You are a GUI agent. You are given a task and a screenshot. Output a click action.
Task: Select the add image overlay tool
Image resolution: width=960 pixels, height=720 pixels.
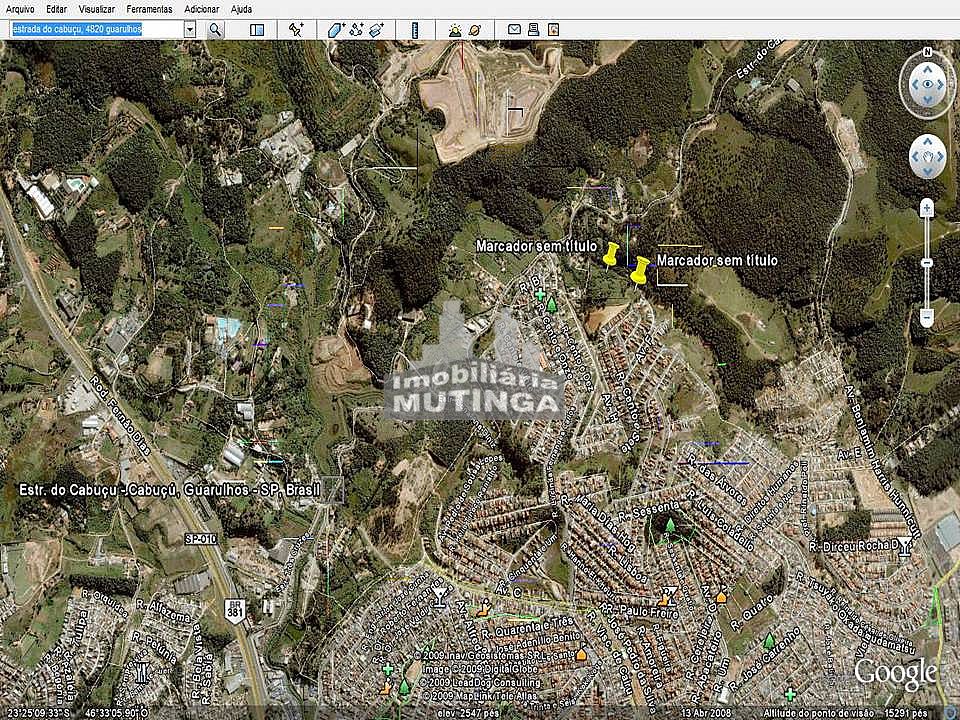pyautogui.click(x=376, y=29)
